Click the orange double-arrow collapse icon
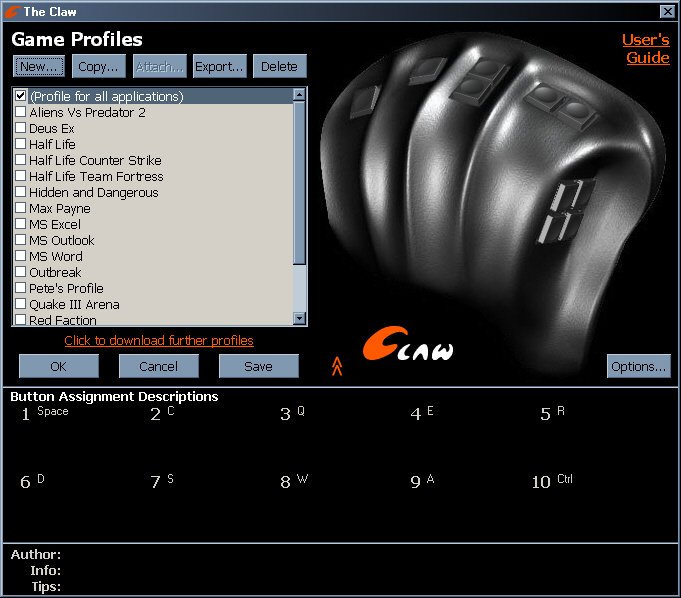Image resolution: width=681 pixels, height=598 pixels. pos(337,367)
